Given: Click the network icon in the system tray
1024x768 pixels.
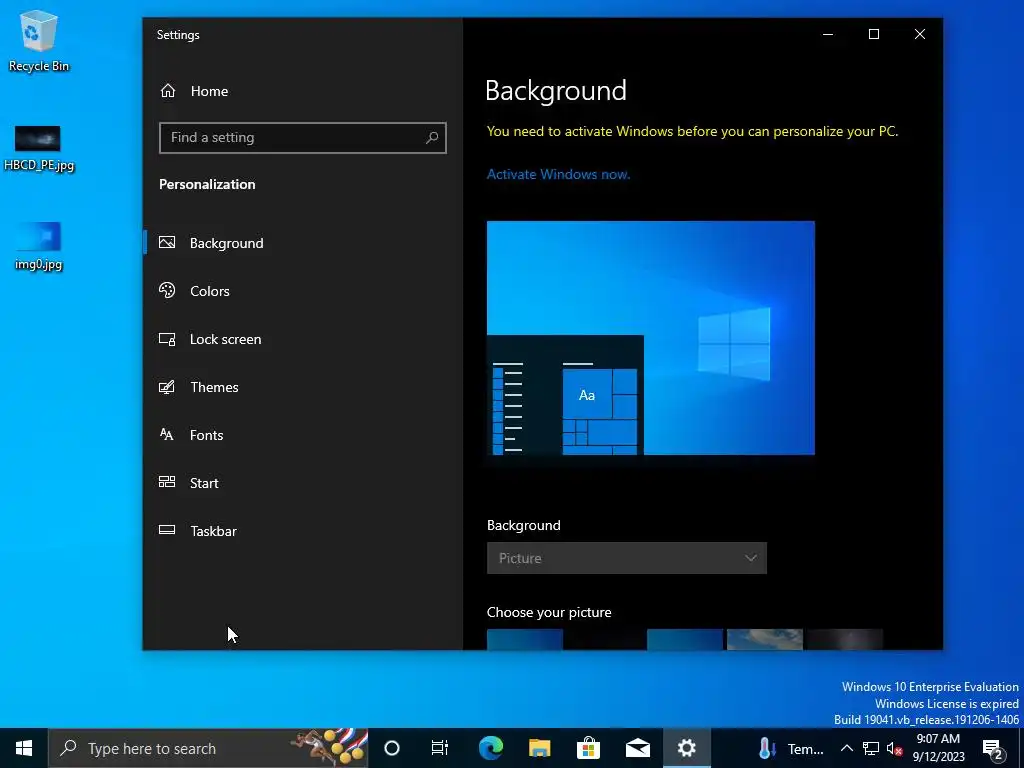Looking at the screenshot, I should coord(871,748).
